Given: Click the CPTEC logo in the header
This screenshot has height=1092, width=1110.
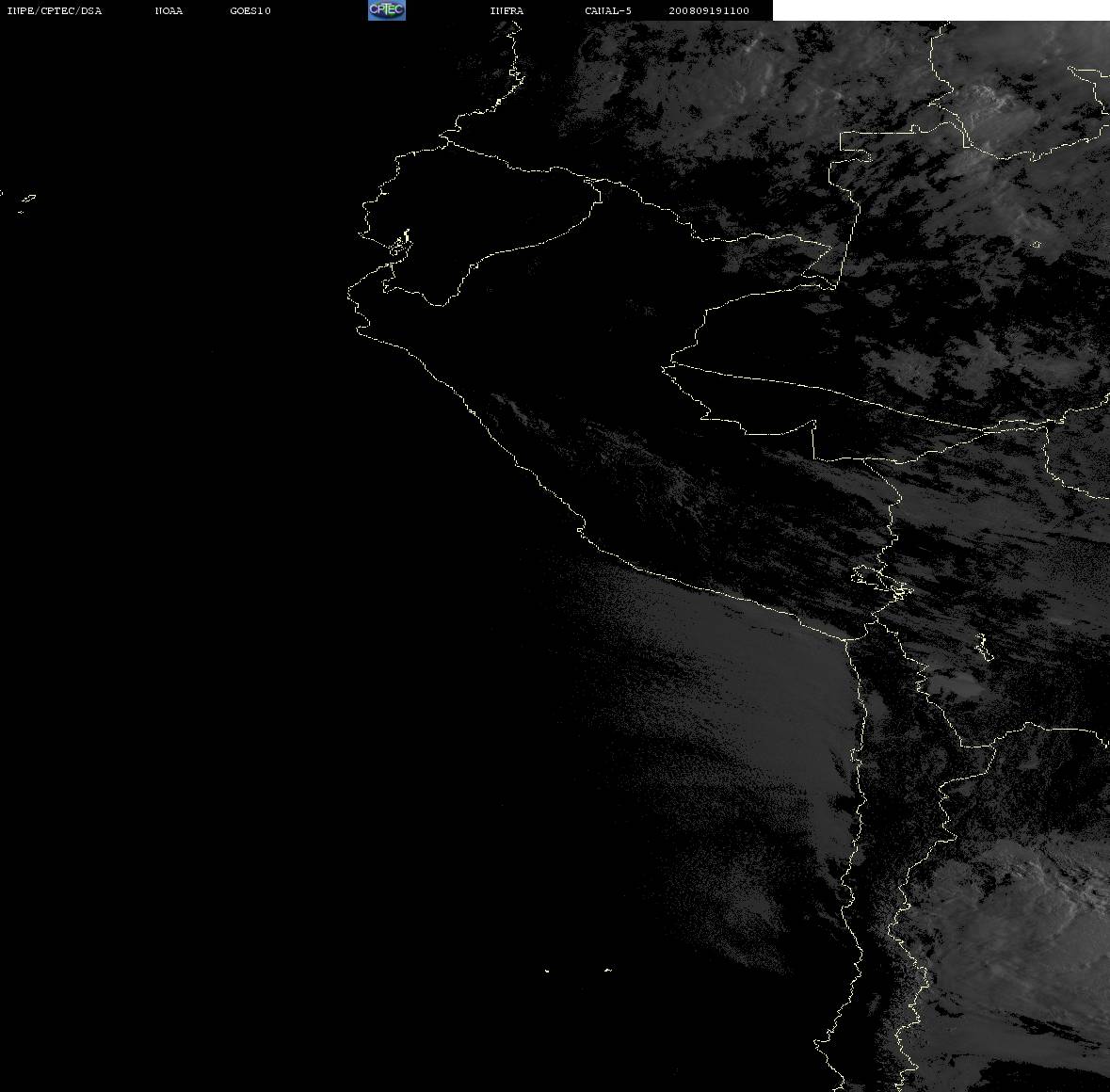Looking at the screenshot, I should 387,10.
